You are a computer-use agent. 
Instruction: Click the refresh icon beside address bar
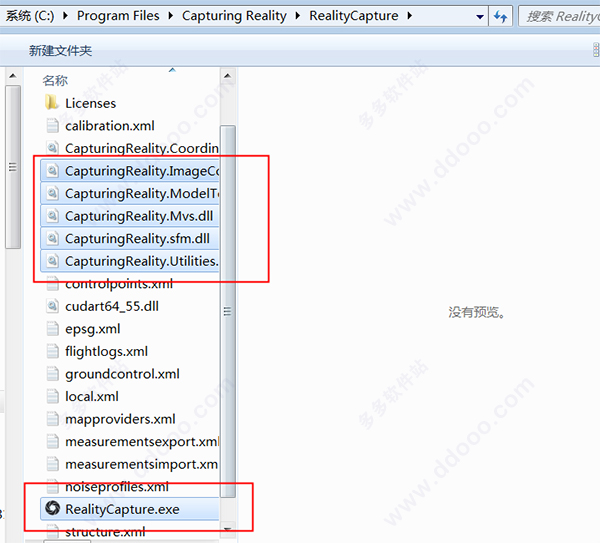(x=499, y=16)
